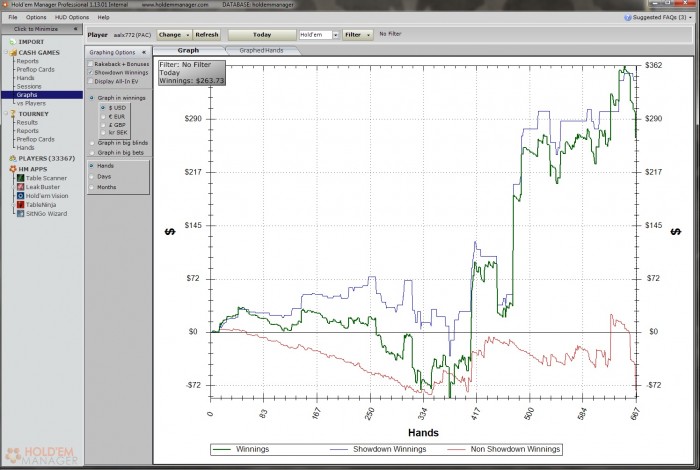Click the Import section icon
Screen dimensions: 700x470
click(x=12, y=42)
